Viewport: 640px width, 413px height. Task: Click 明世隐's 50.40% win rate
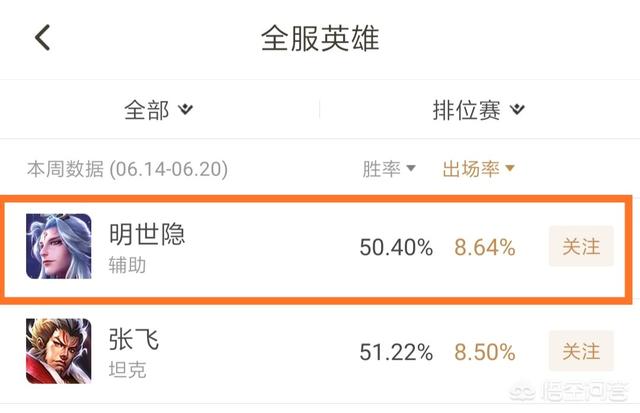396,247
